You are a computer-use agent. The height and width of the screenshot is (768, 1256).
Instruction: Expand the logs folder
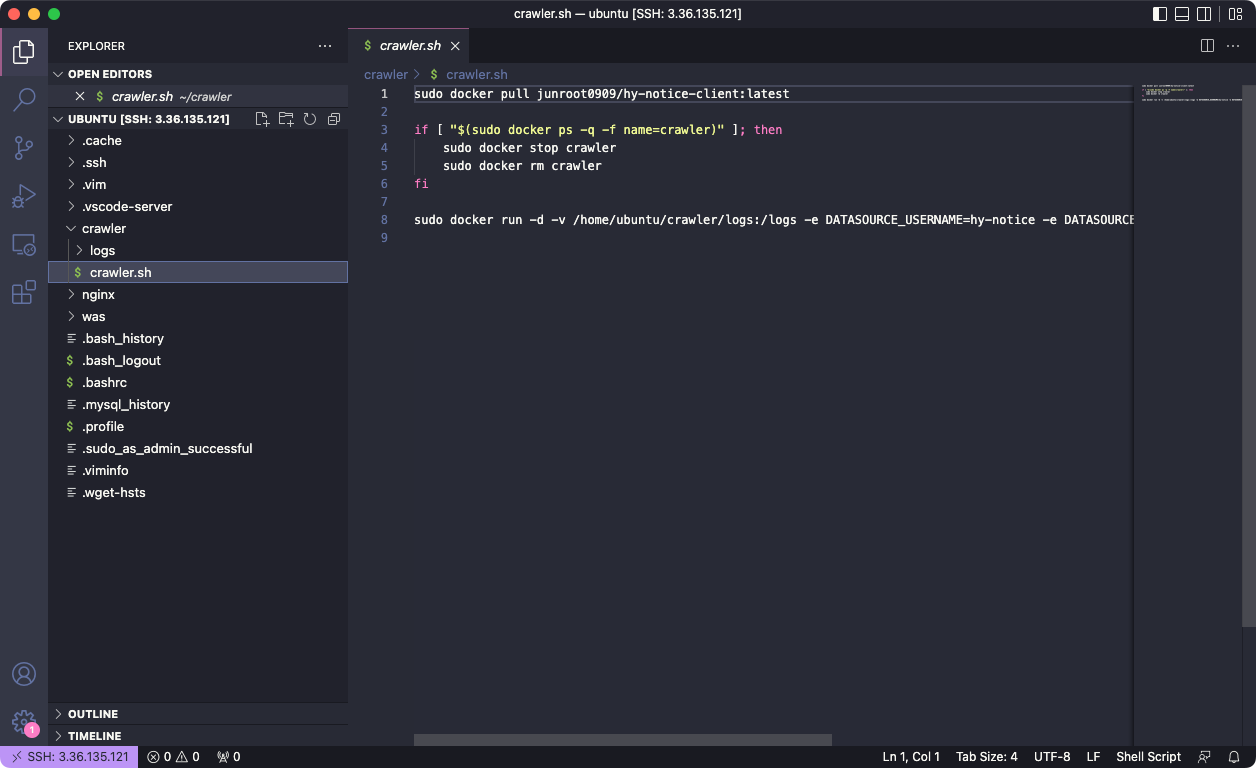coord(198,251)
